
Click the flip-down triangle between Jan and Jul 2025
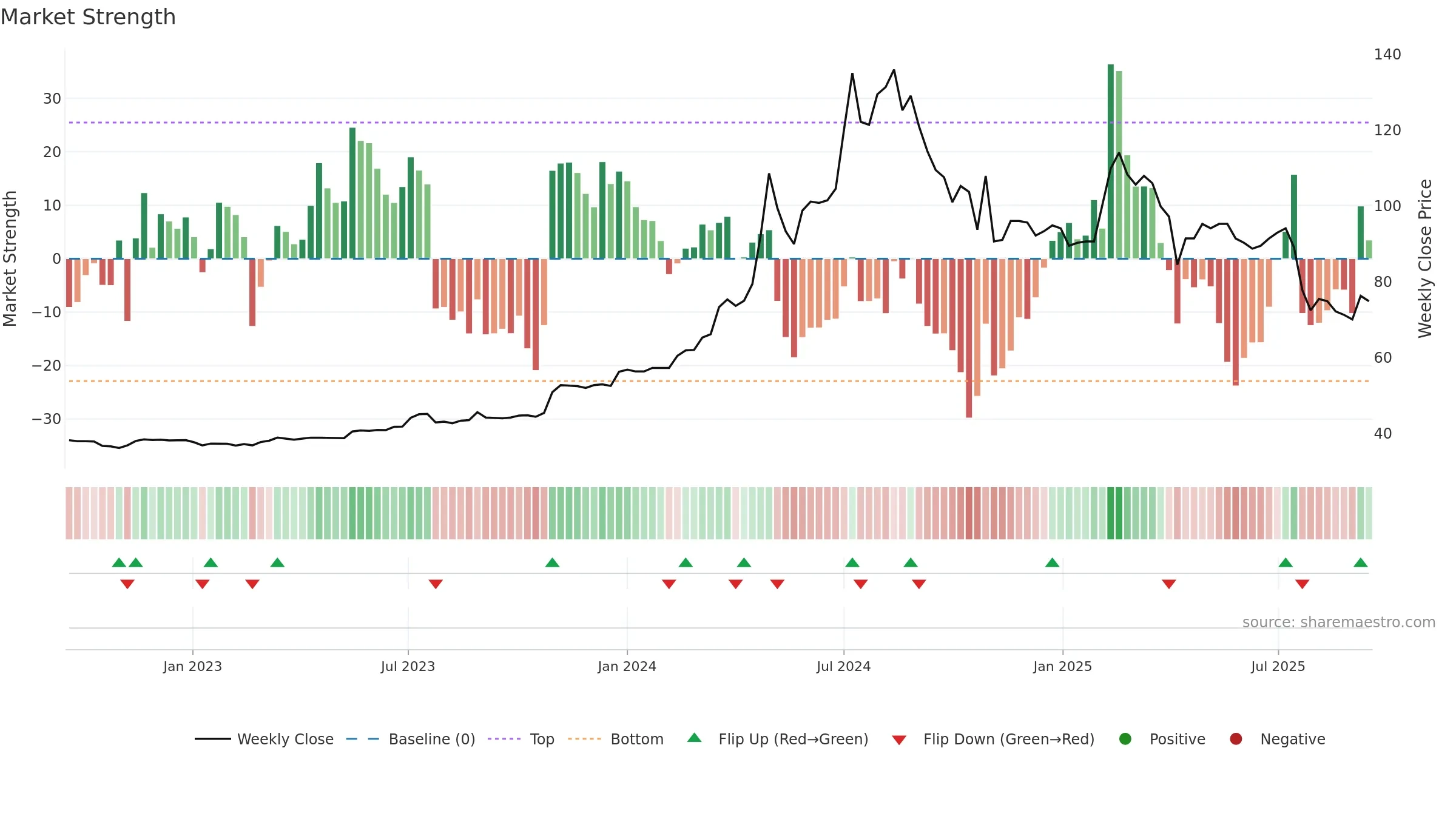coord(1169,584)
